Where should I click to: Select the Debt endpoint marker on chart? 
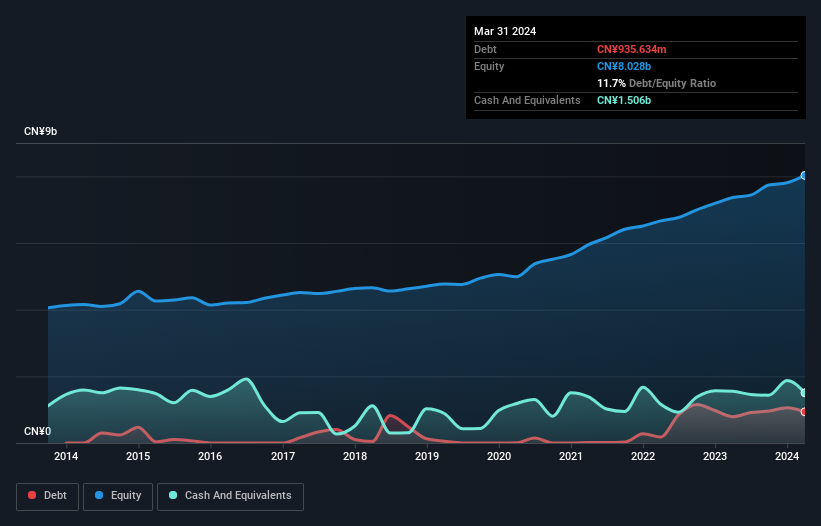coord(804,412)
